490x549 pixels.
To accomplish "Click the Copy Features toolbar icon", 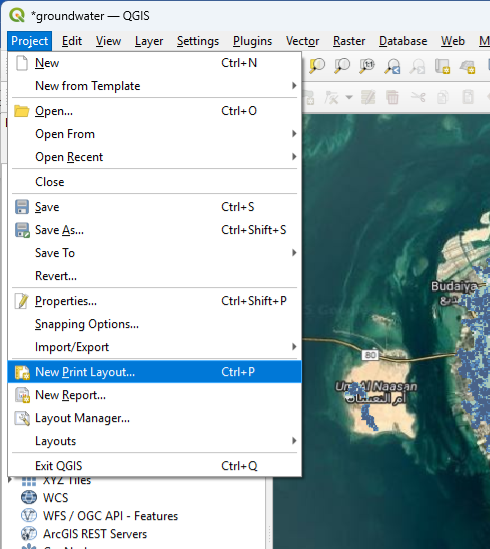I will tap(443, 97).
